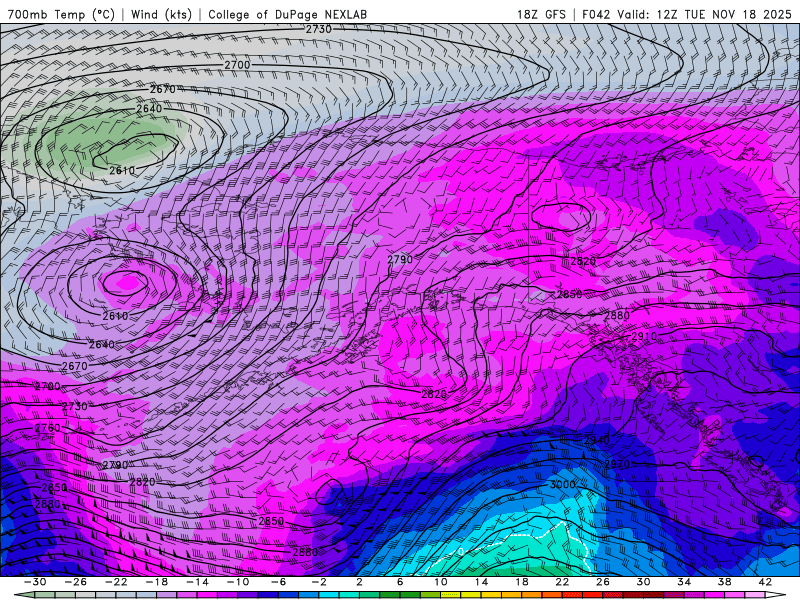This screenshot has width=800, height=600.
Task: Click the '700mb Temp (°C)' title text
Action: (61, 14)
